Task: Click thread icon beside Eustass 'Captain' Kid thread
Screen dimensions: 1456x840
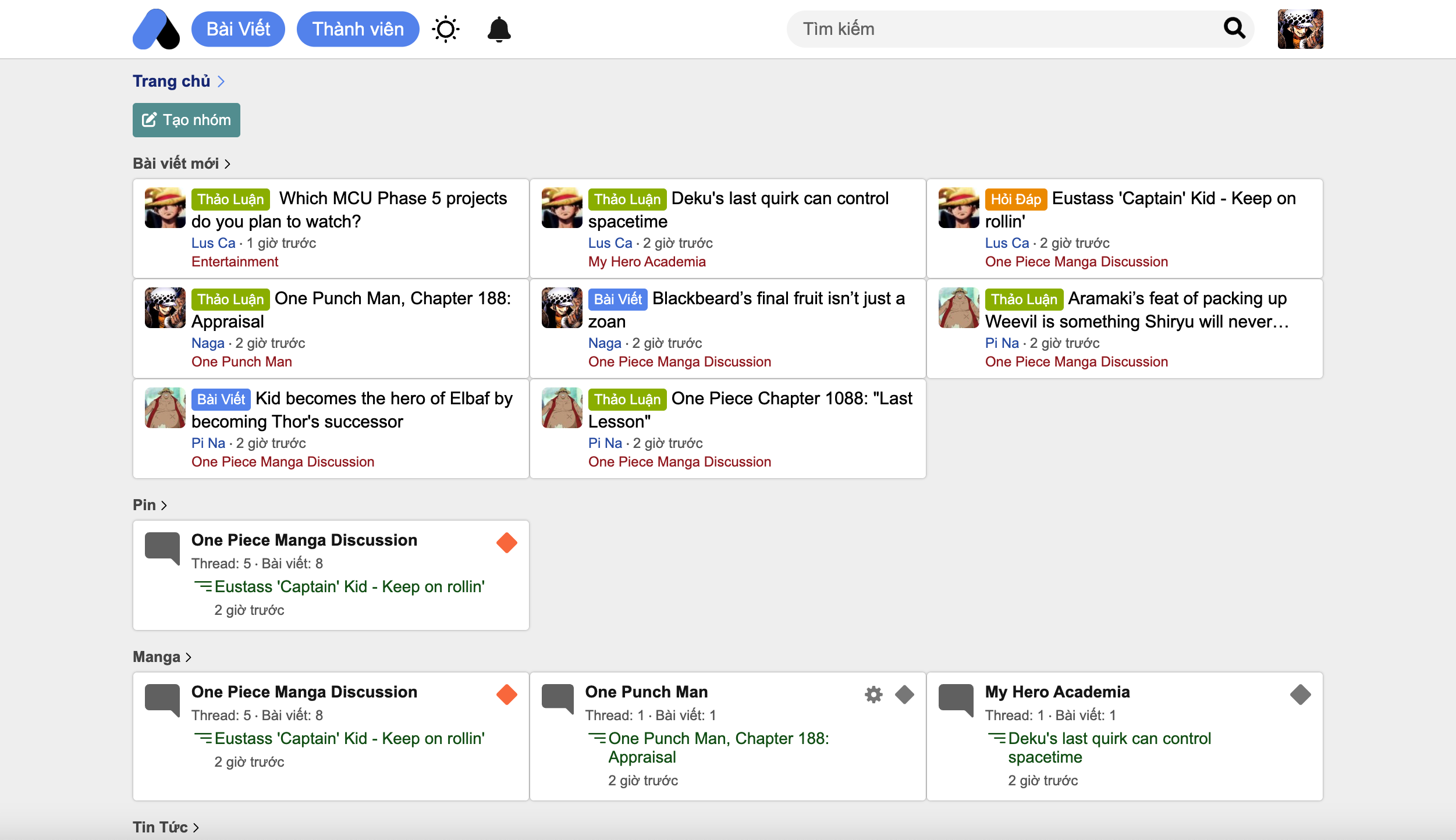Action: tap(204, 586)
